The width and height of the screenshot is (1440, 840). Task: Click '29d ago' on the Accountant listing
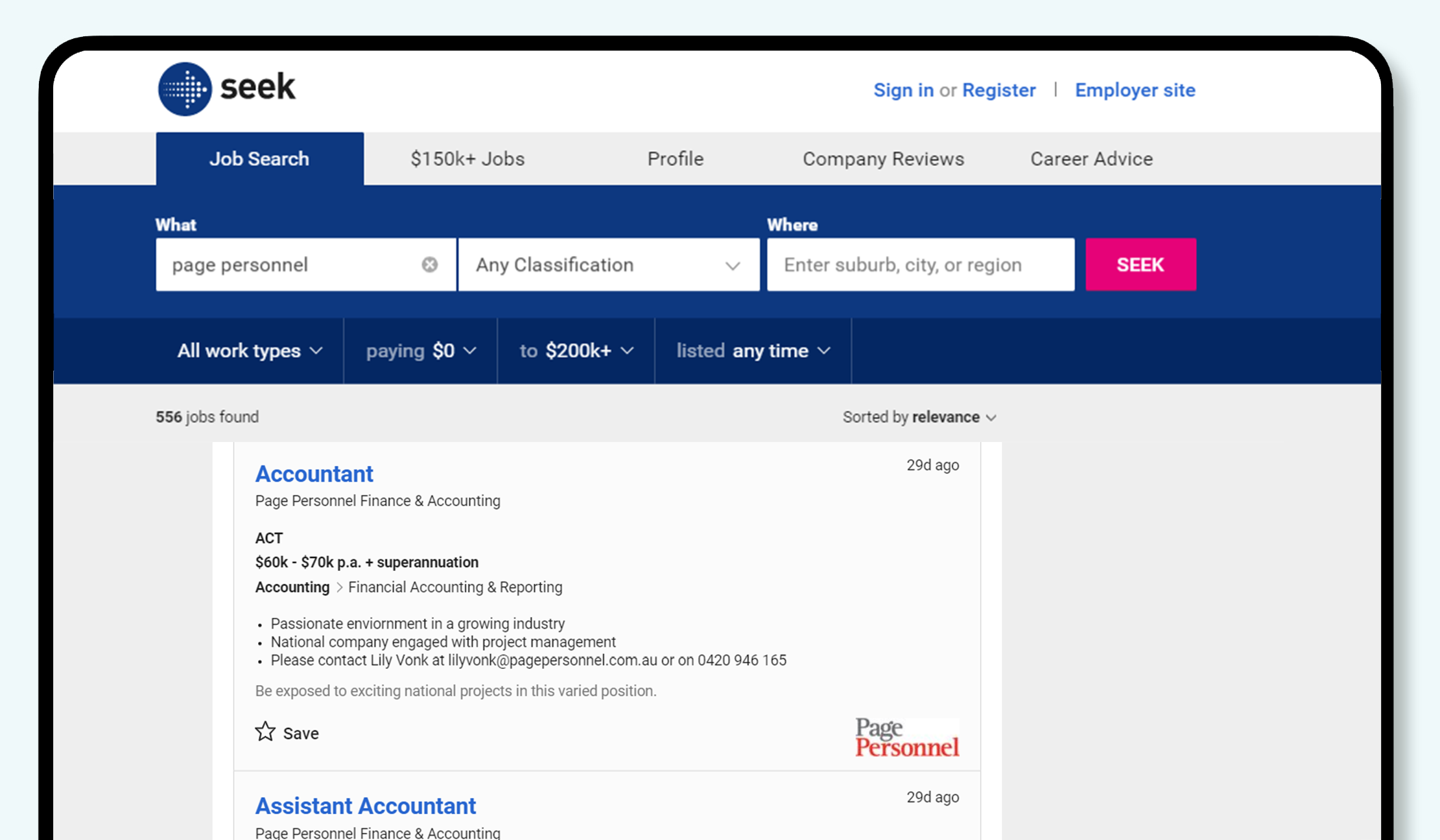pos(932,465)
